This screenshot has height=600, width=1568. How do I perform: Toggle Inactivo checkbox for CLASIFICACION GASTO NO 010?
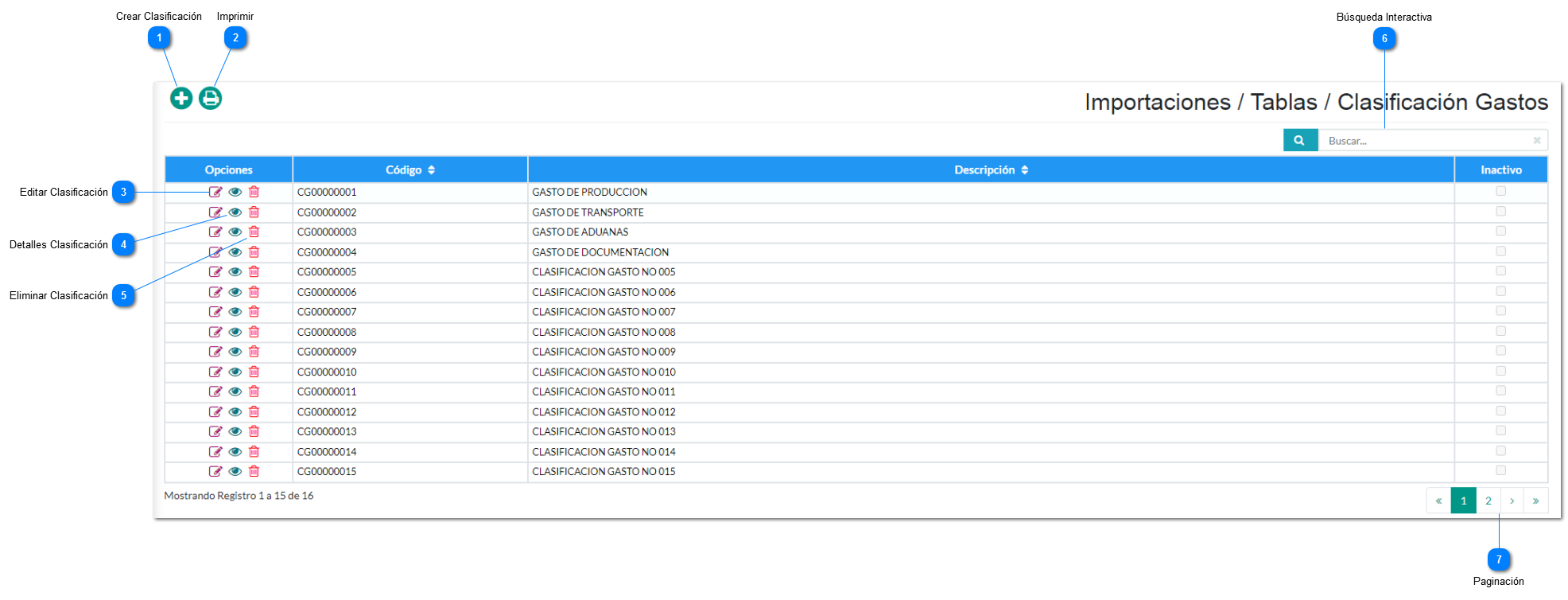1501,371
